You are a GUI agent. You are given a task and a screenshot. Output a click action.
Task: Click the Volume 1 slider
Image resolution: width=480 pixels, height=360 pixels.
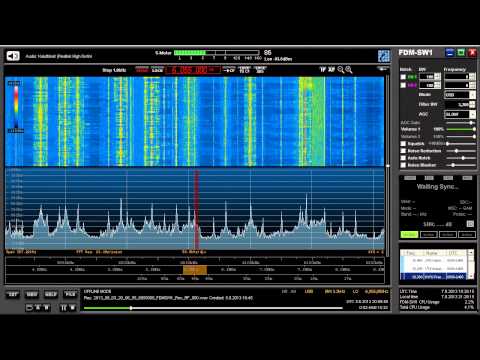(461, 129)
